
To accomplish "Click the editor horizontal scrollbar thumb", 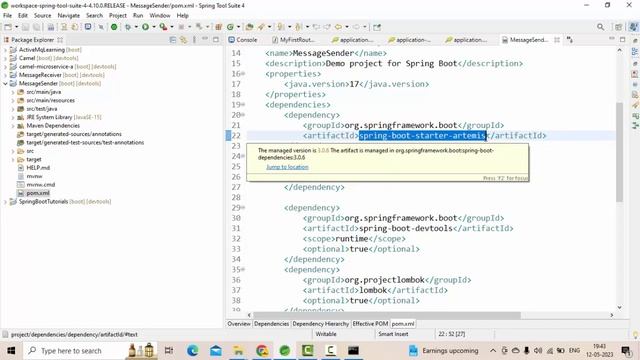I will pyautogui.click(x=387, y=315).
